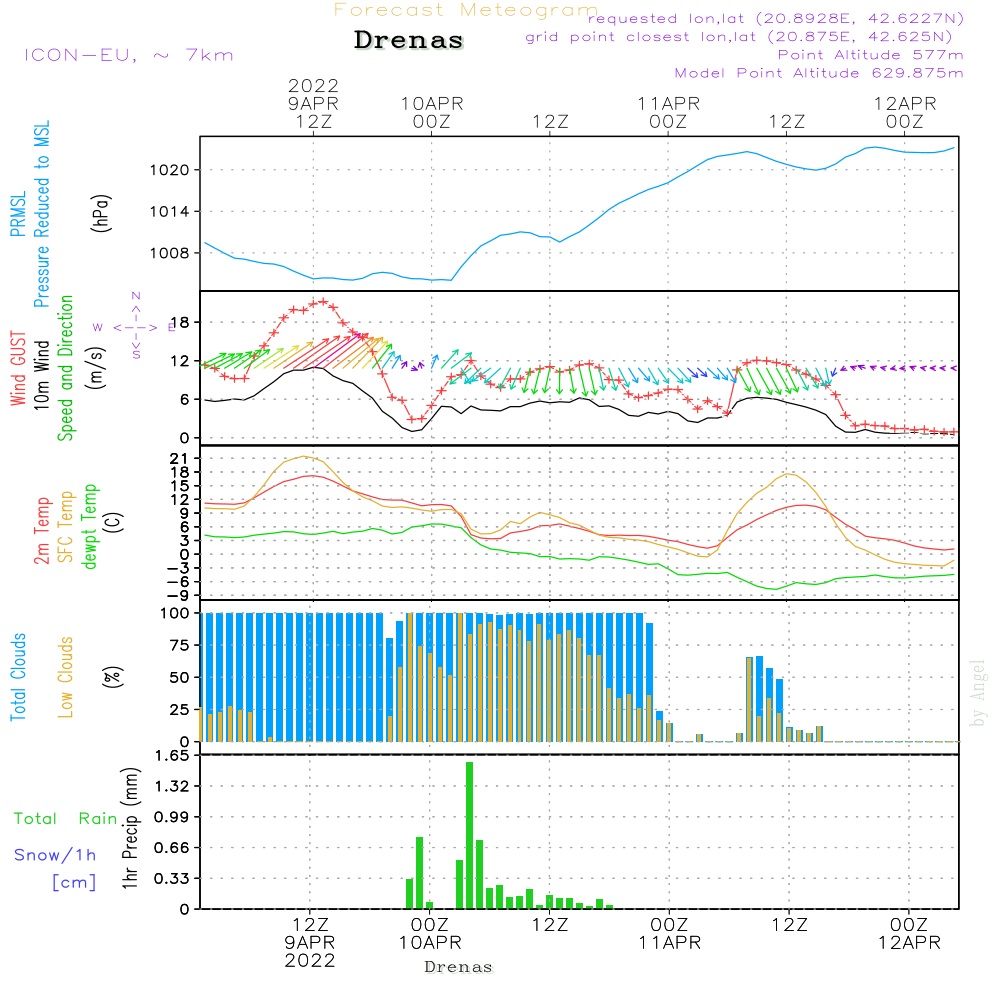Click the 0.99 value on precipitation axis
This screenshot has width=1000, height=1000.
(172, 817)
